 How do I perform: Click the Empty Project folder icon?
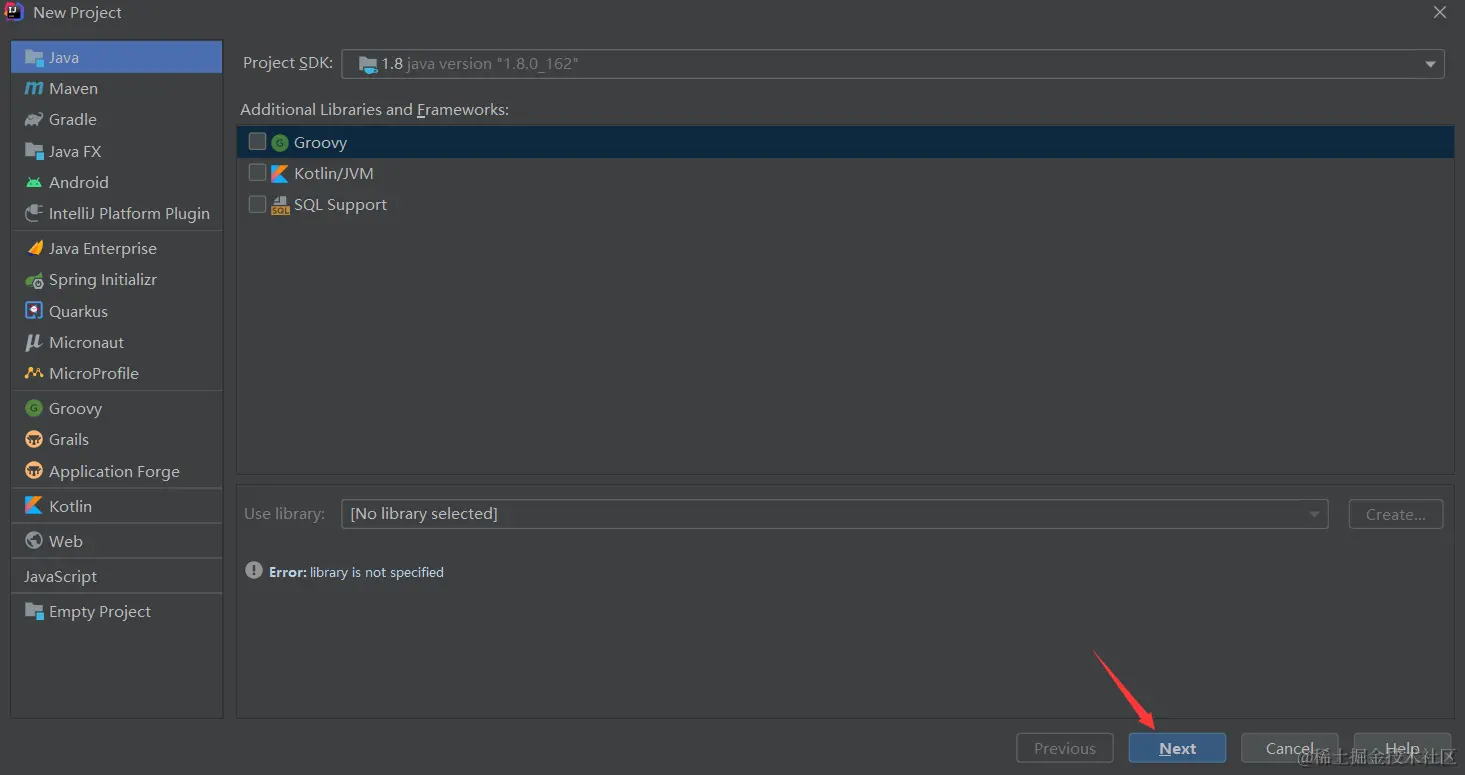[x=34, y=612]
